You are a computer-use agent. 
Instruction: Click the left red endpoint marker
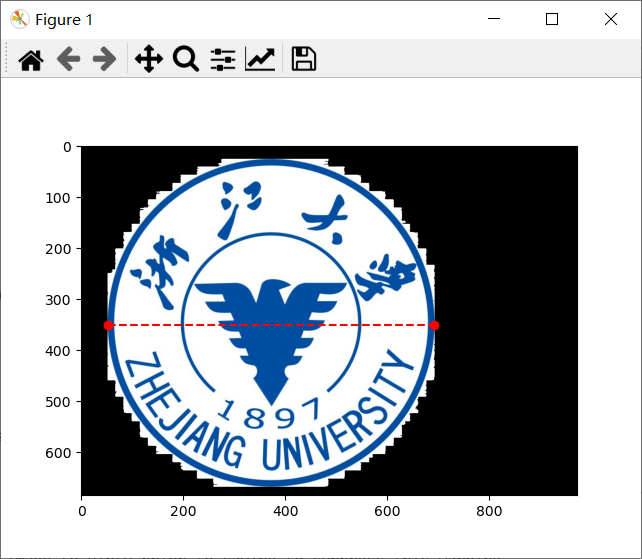108,325
